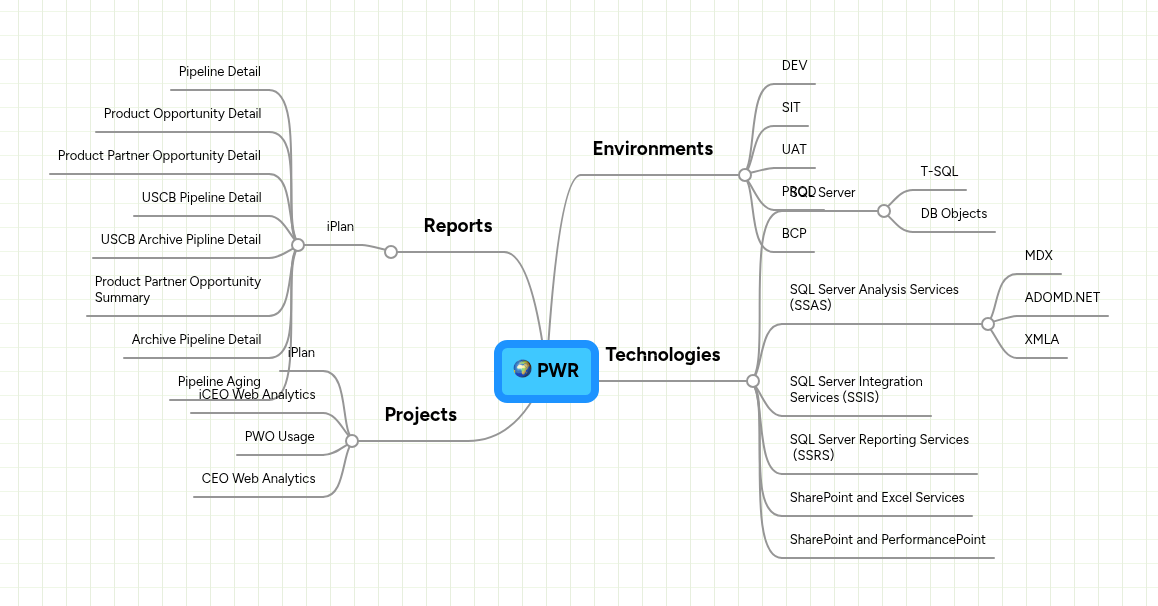Collapse the Projects branch circle

(352, 441)
